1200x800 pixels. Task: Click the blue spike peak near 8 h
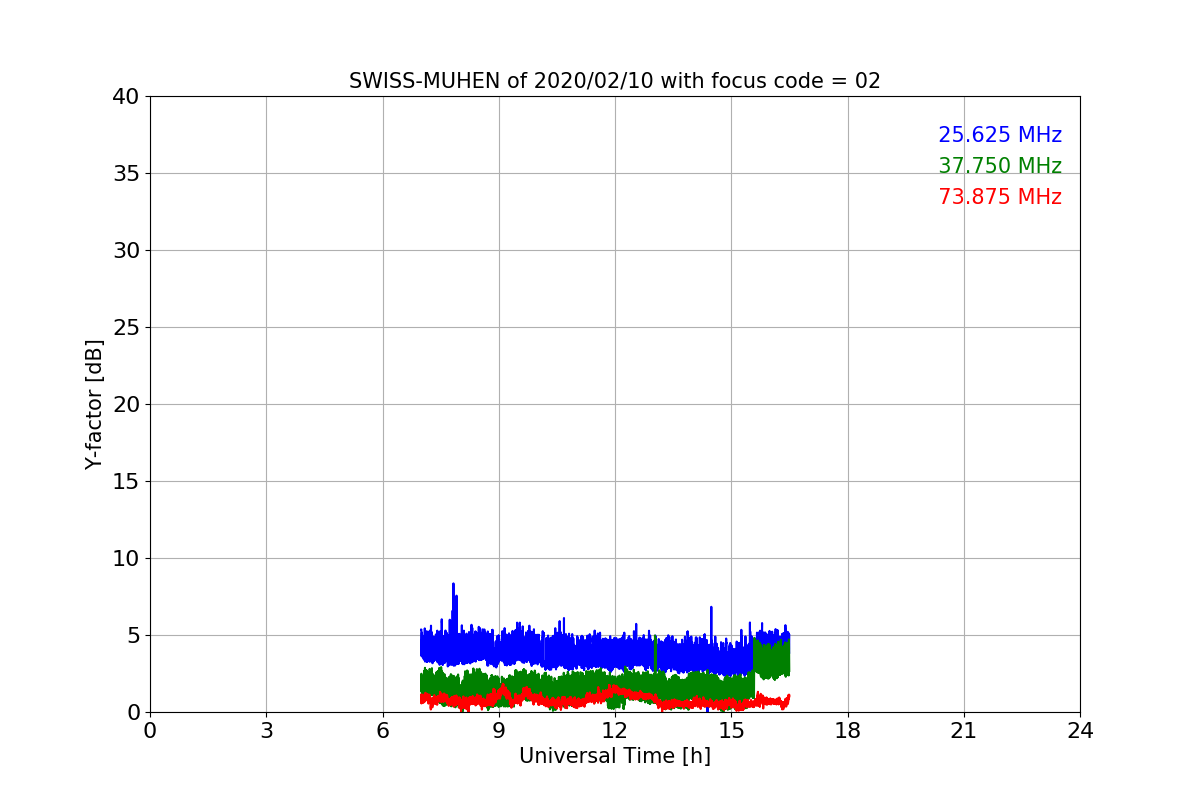click(x=453, y=585)
